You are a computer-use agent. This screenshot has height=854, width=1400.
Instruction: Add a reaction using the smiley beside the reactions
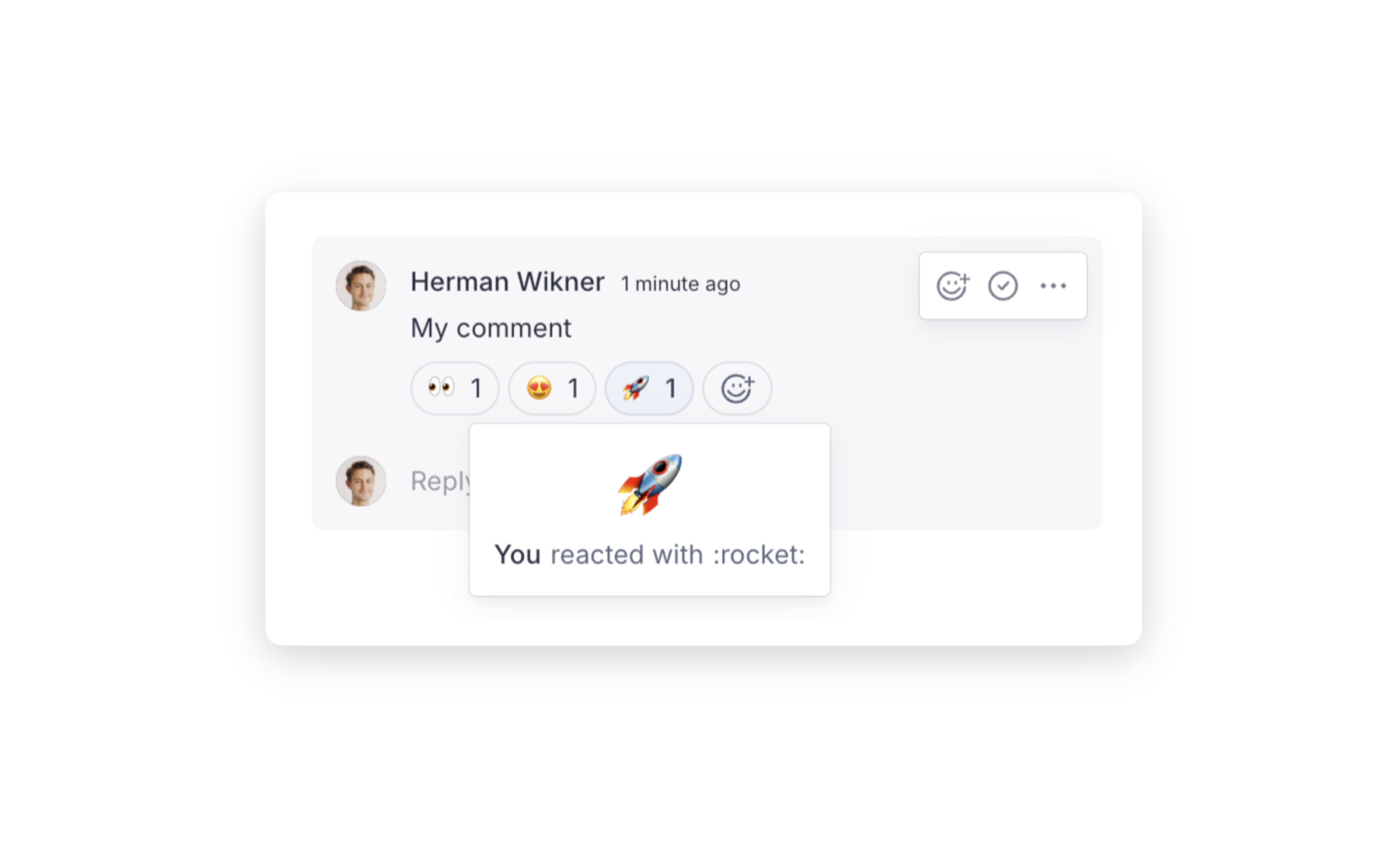[737, 389]
